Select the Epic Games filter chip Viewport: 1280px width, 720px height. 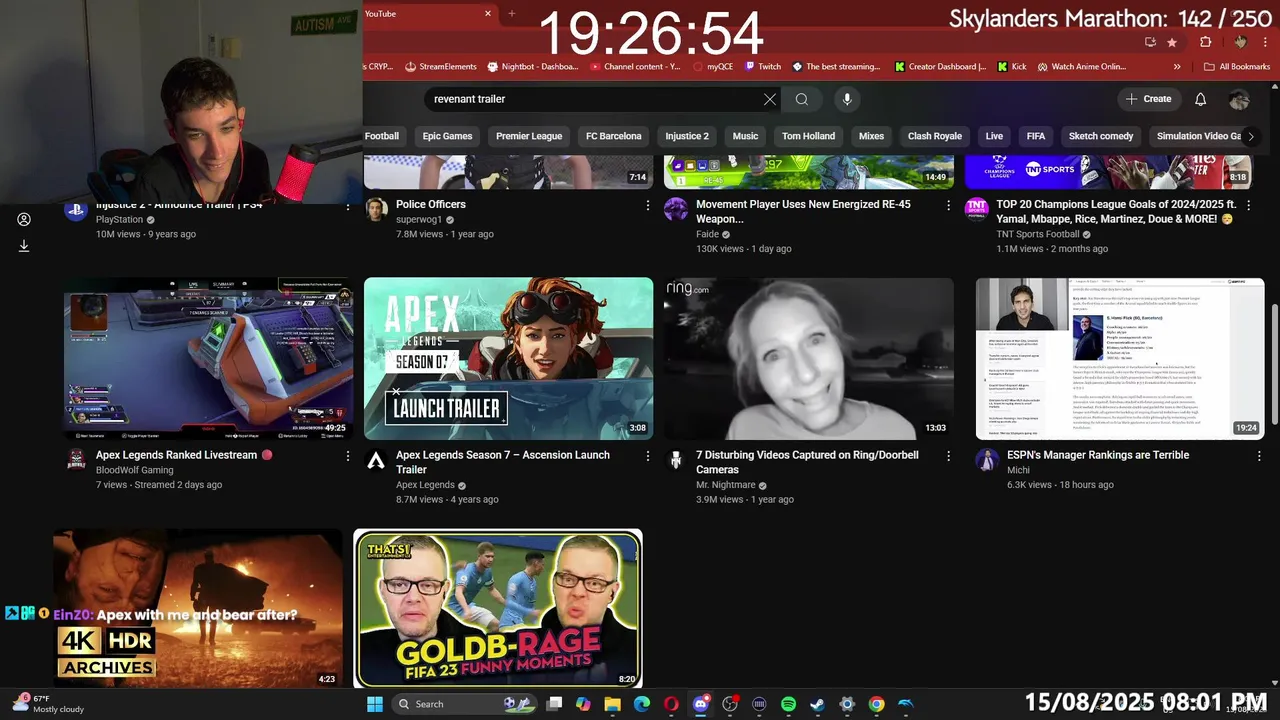click(x=447, y=136)
